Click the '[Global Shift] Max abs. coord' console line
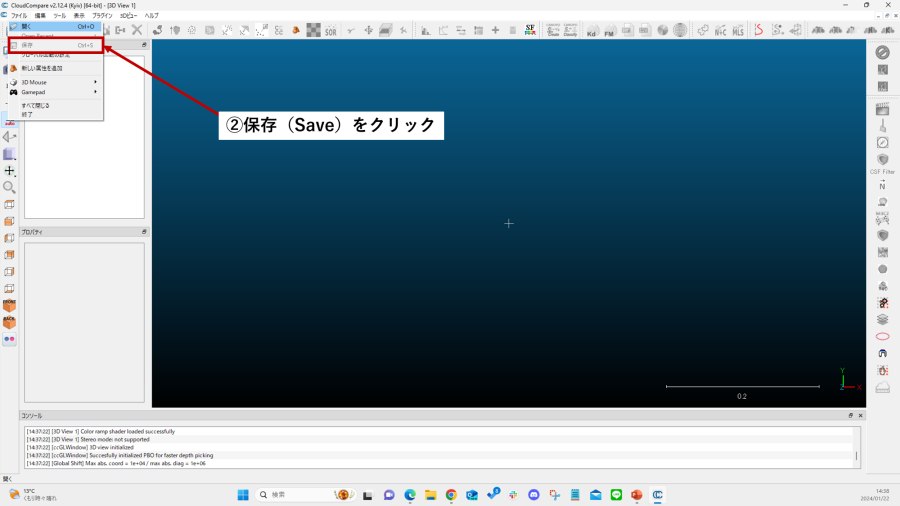900x506 pixels. click(116, 464)
